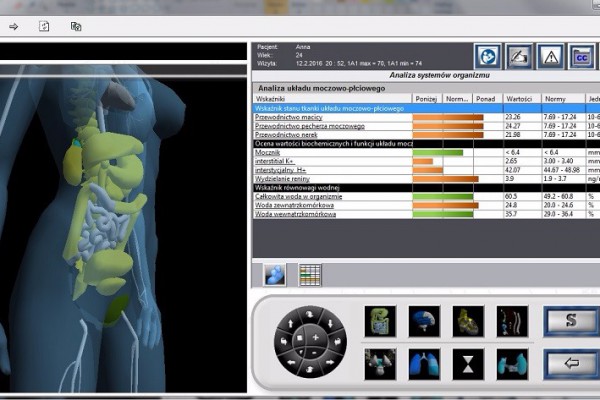Click the refresh page icon in toolbar
Screen dimensions: 600x400
tap(44, 26)
